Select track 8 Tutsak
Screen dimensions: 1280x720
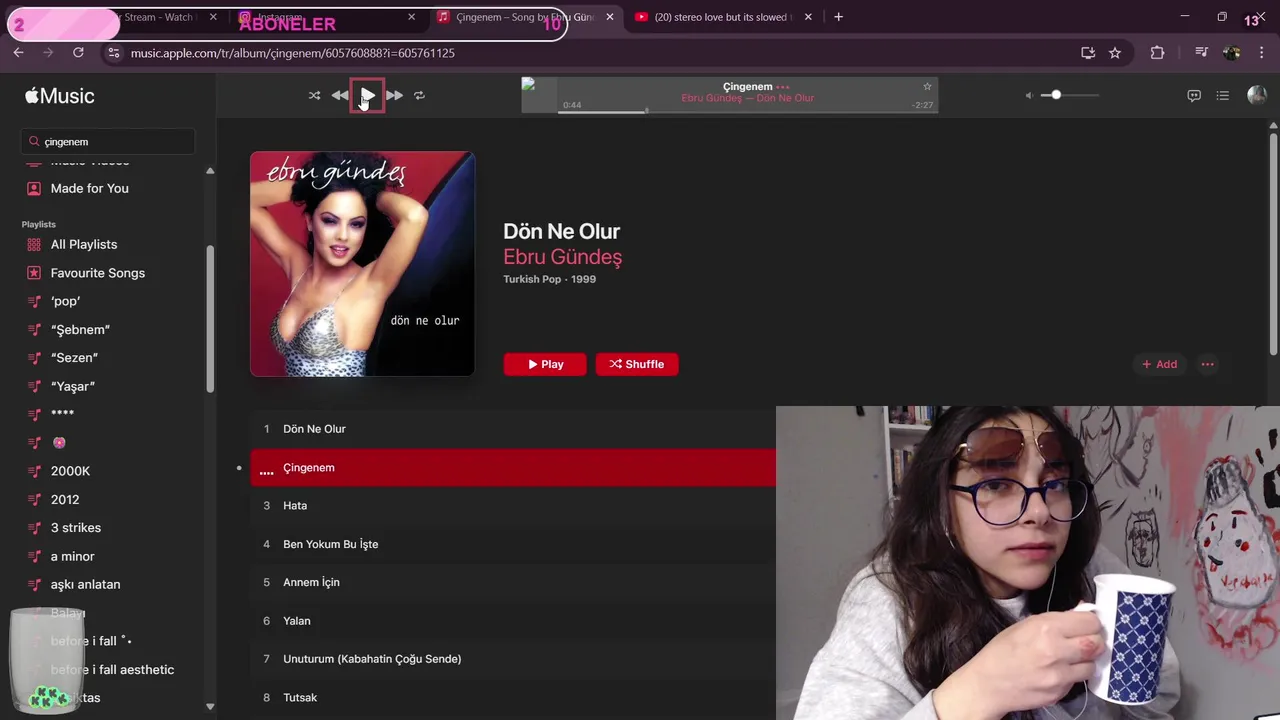point(513,697)
